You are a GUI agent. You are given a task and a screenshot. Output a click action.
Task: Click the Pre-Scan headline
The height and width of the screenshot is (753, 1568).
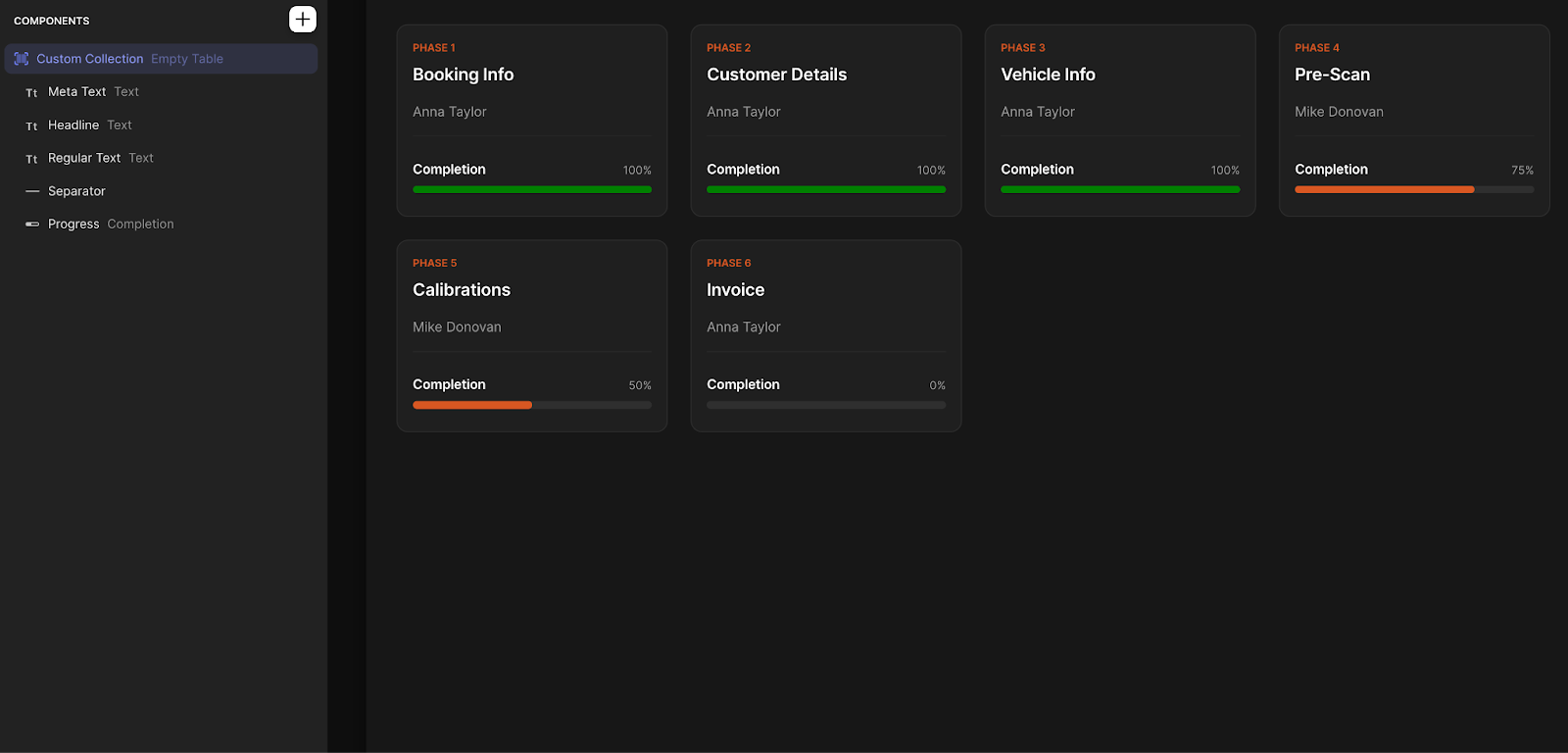coord(1333,75)
